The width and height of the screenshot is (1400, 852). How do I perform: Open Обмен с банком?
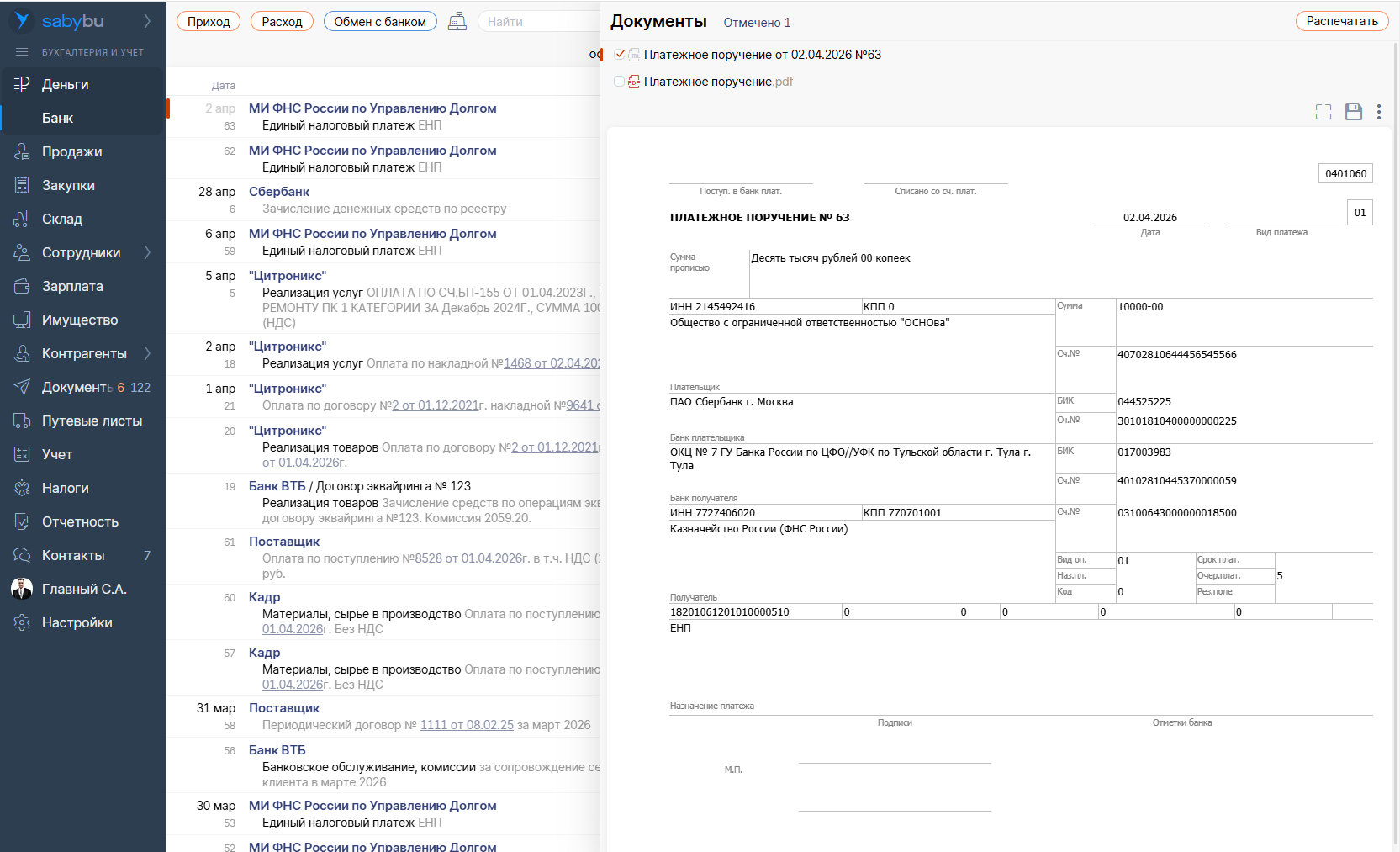coord(380,22)
